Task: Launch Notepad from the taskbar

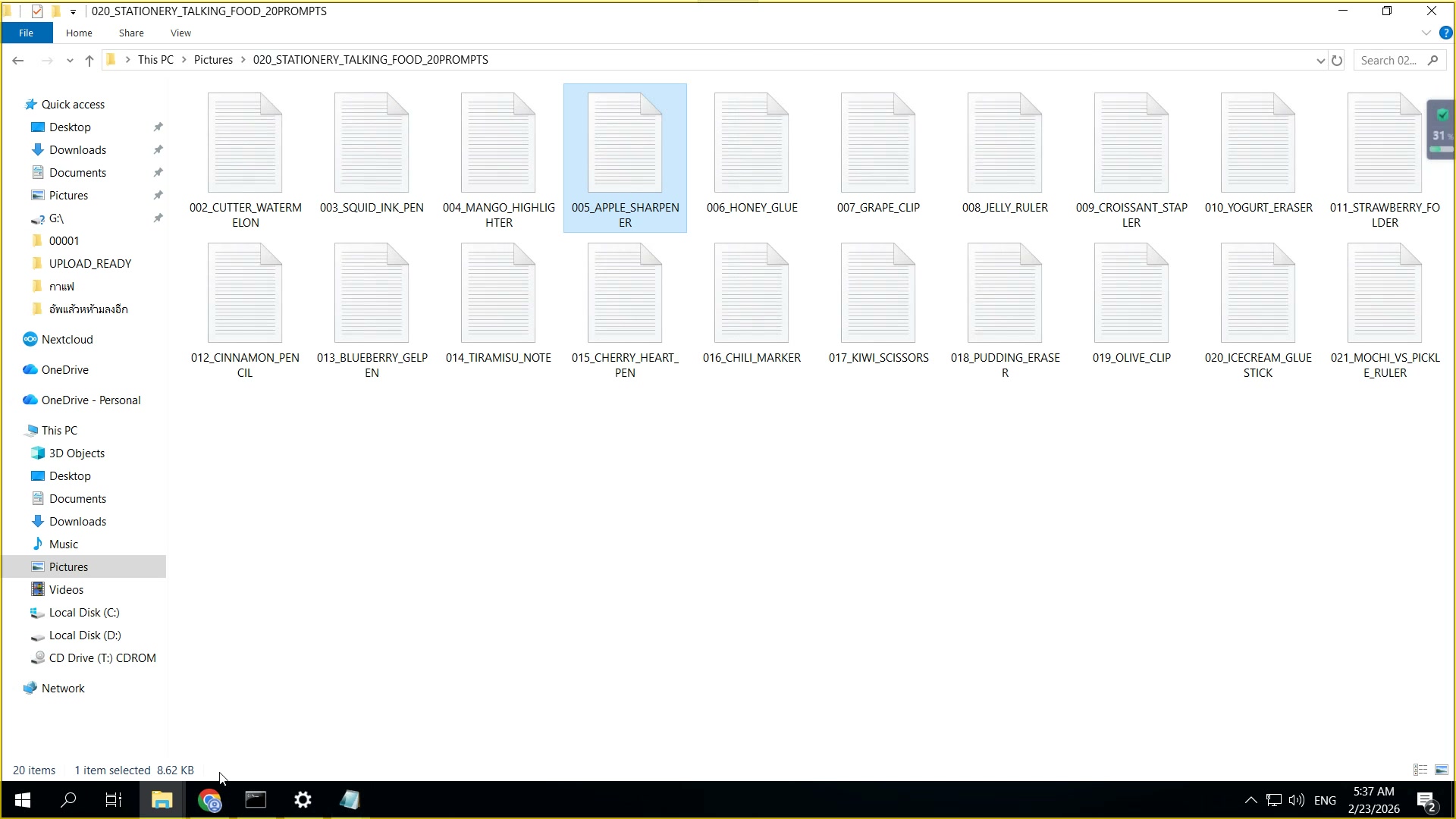Action: pyautogui.click(x=350, y=800)
